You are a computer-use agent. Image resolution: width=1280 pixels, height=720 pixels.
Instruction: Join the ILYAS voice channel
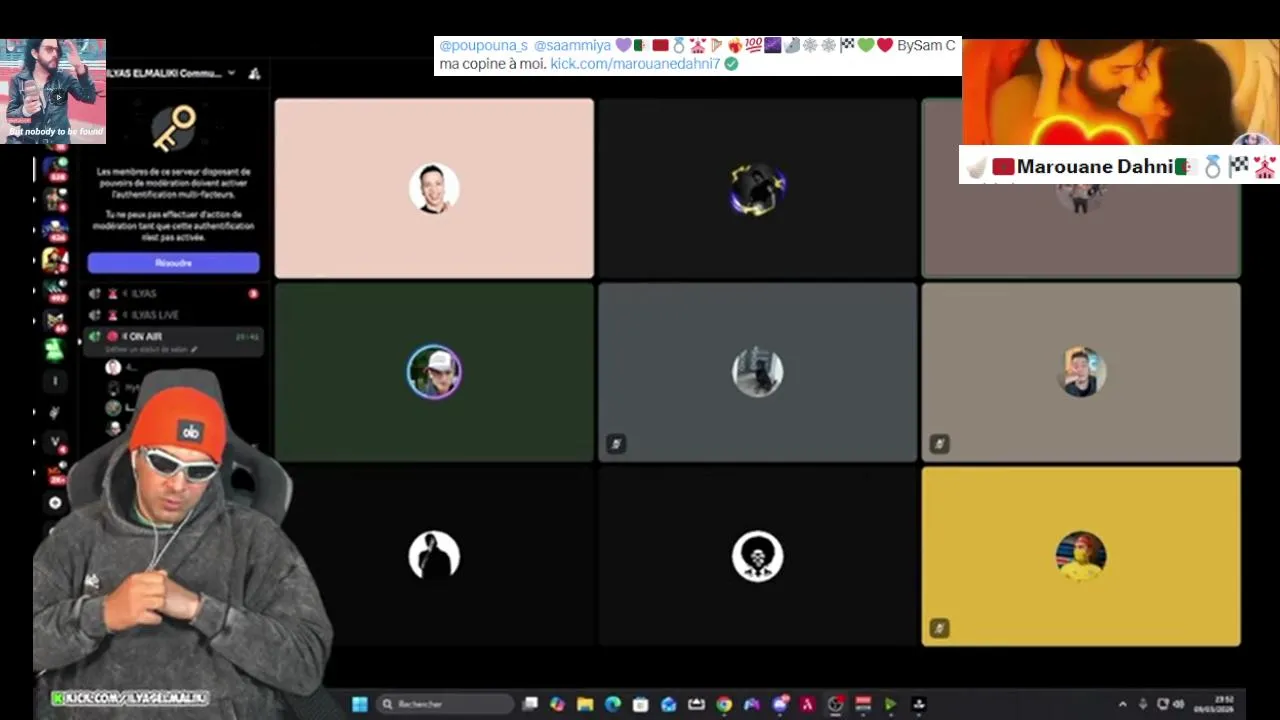174,294
